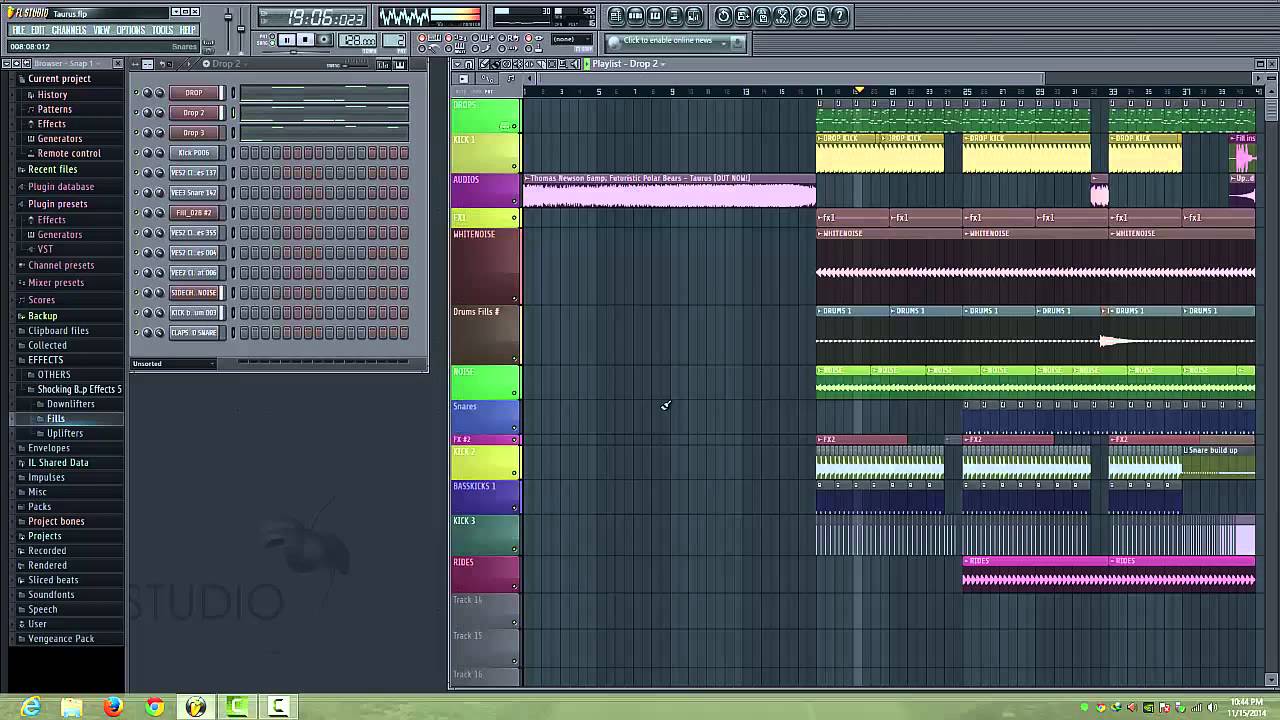This screenshot has height=720, width=1280.
Task: Open the playlist view shortcut icon
Action: [x=617, y=16]
